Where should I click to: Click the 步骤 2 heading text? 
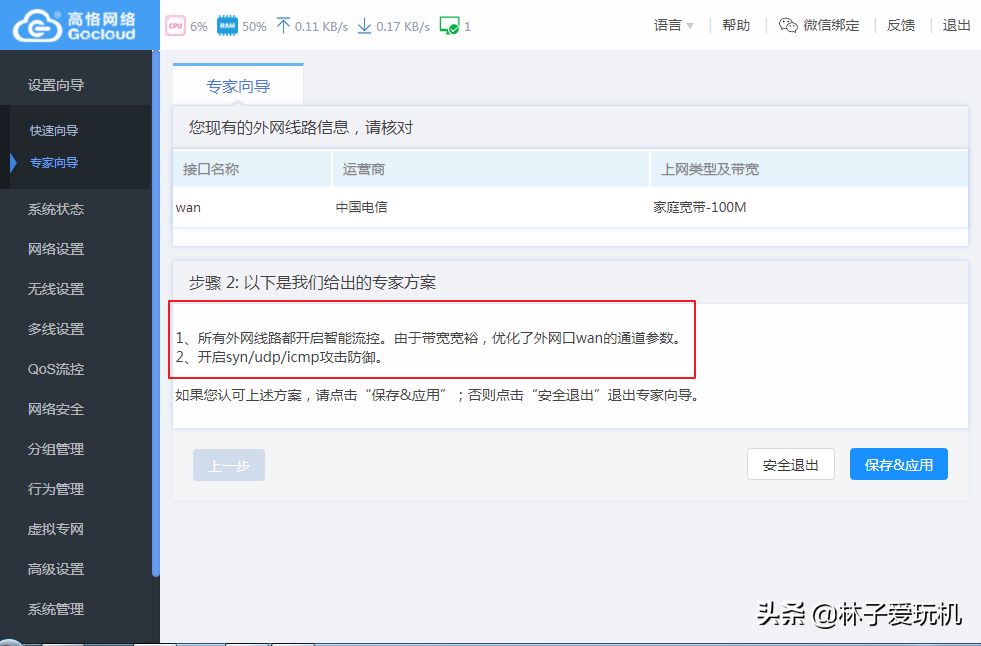(x=312, y=283)
